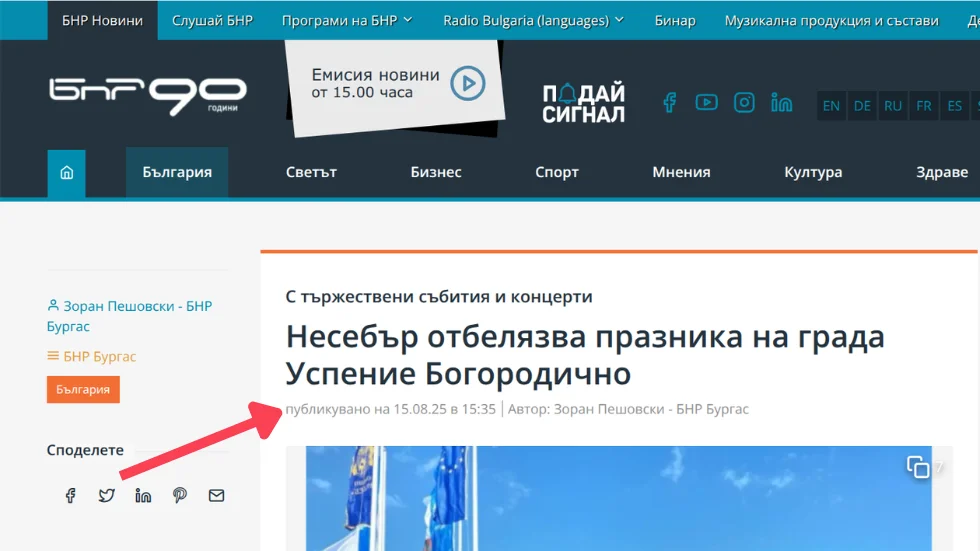Click orange България tag button

point(83,389)
